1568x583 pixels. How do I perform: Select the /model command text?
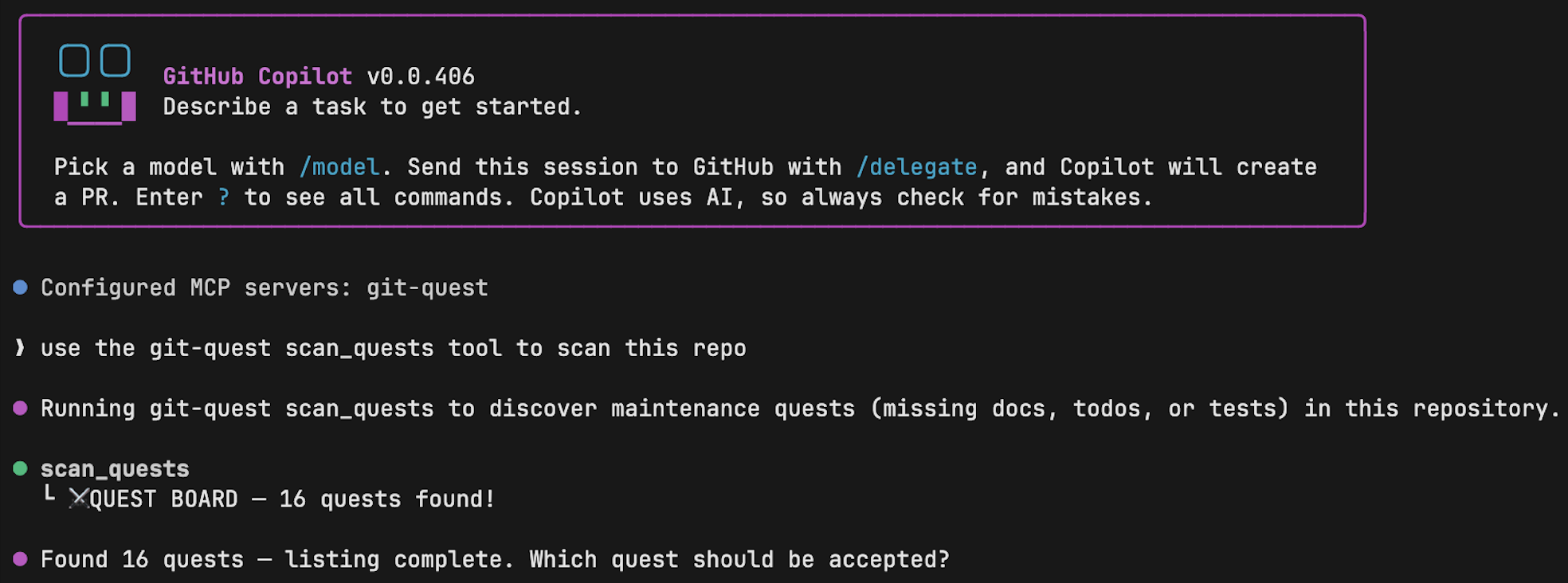point(339,167)
